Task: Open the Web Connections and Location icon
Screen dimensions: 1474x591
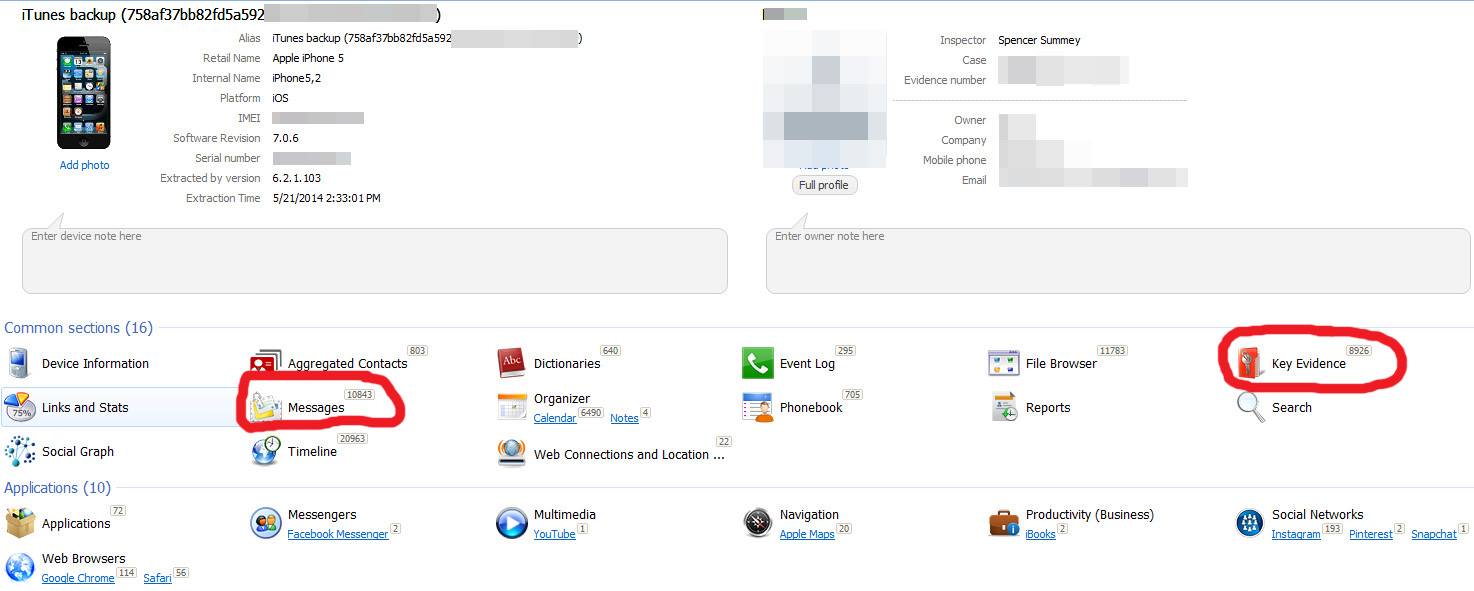Action: [511, 453]
